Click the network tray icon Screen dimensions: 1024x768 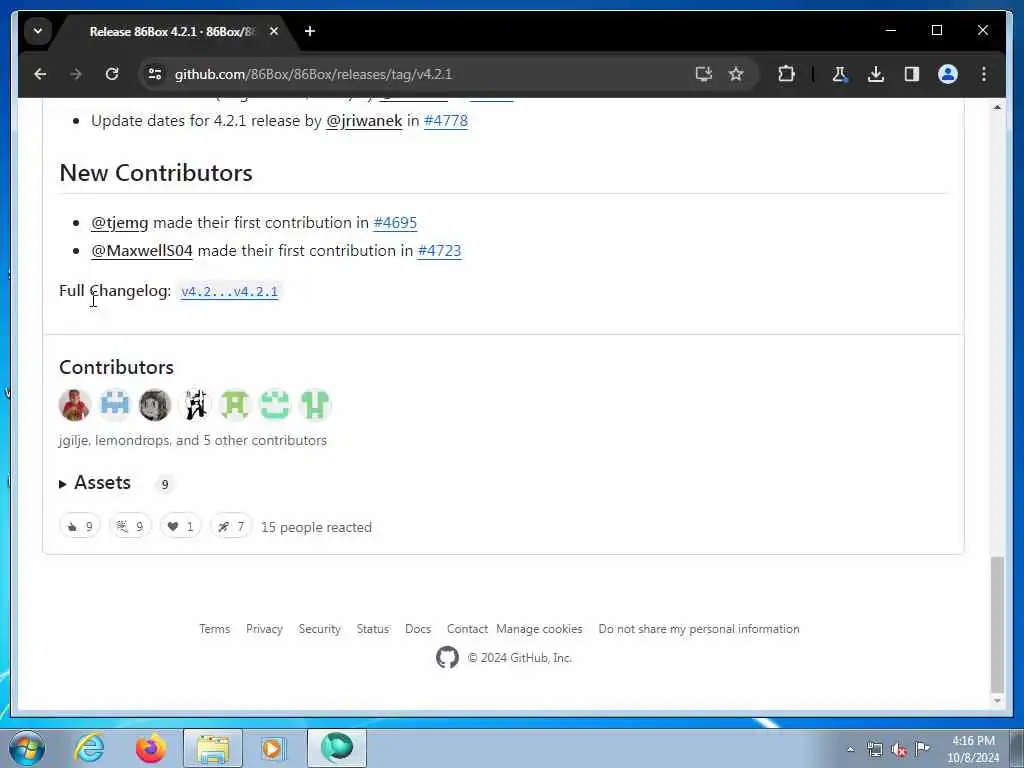tap(874, 750)
